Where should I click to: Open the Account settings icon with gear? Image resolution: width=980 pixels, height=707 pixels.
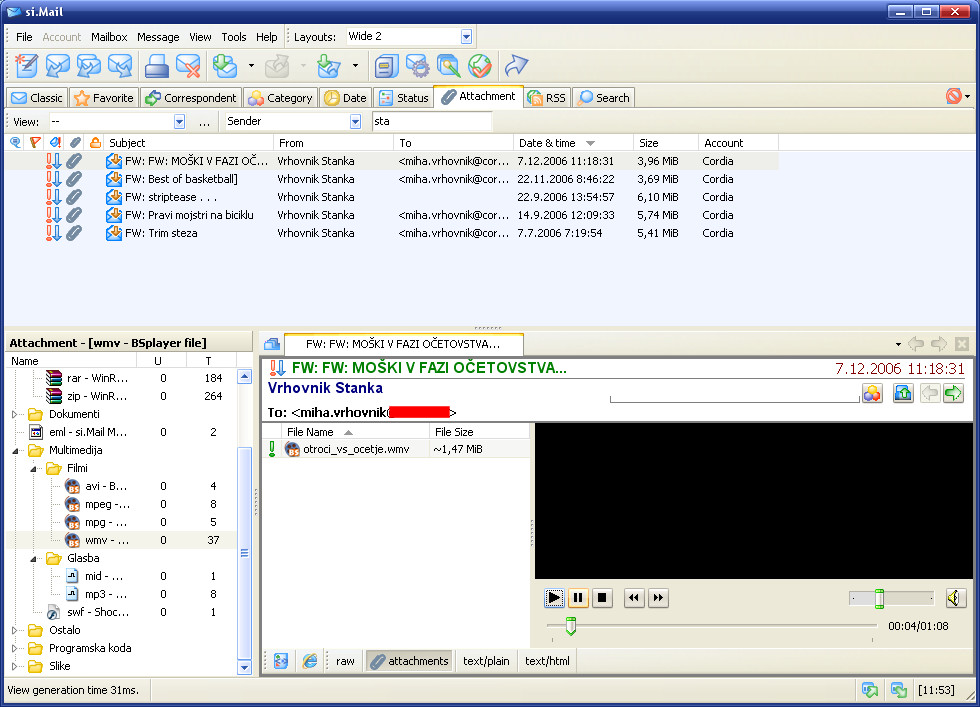(418, 66)
